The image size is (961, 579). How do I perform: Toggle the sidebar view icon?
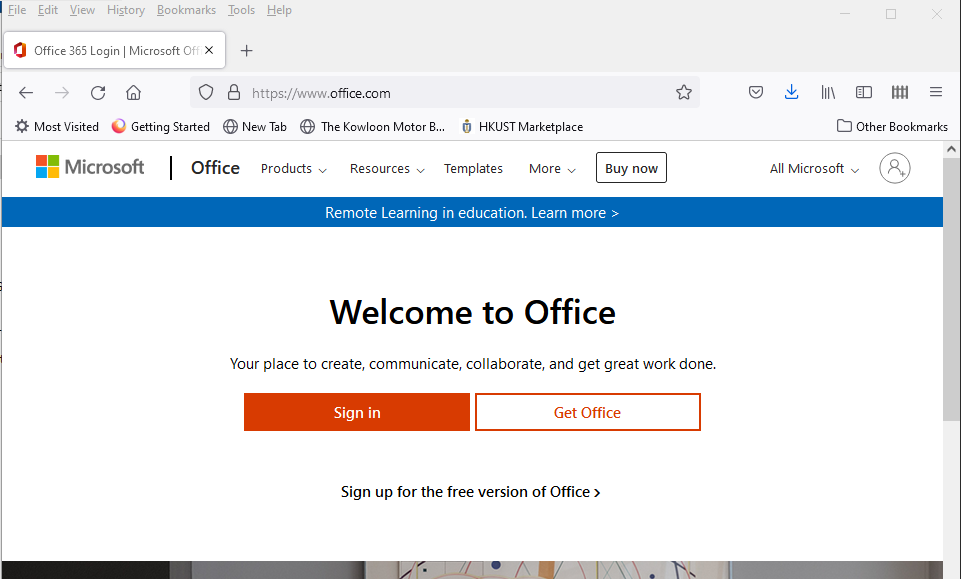click(x=864, y=93)
